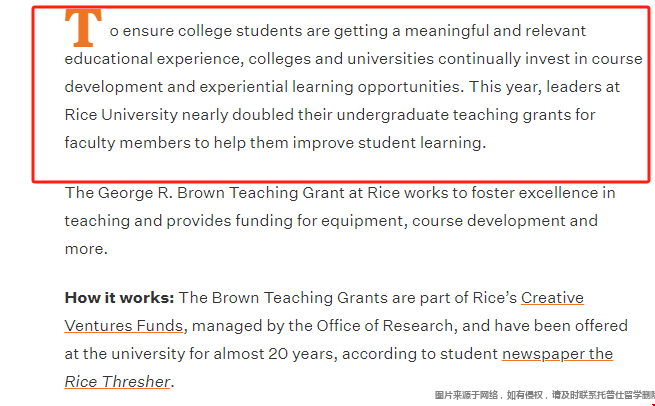This screenshot has height=406, width=655.
Task: Click 'Rice University' in the first paragraph
Action: pyautogui.click(x=121, y=115)
